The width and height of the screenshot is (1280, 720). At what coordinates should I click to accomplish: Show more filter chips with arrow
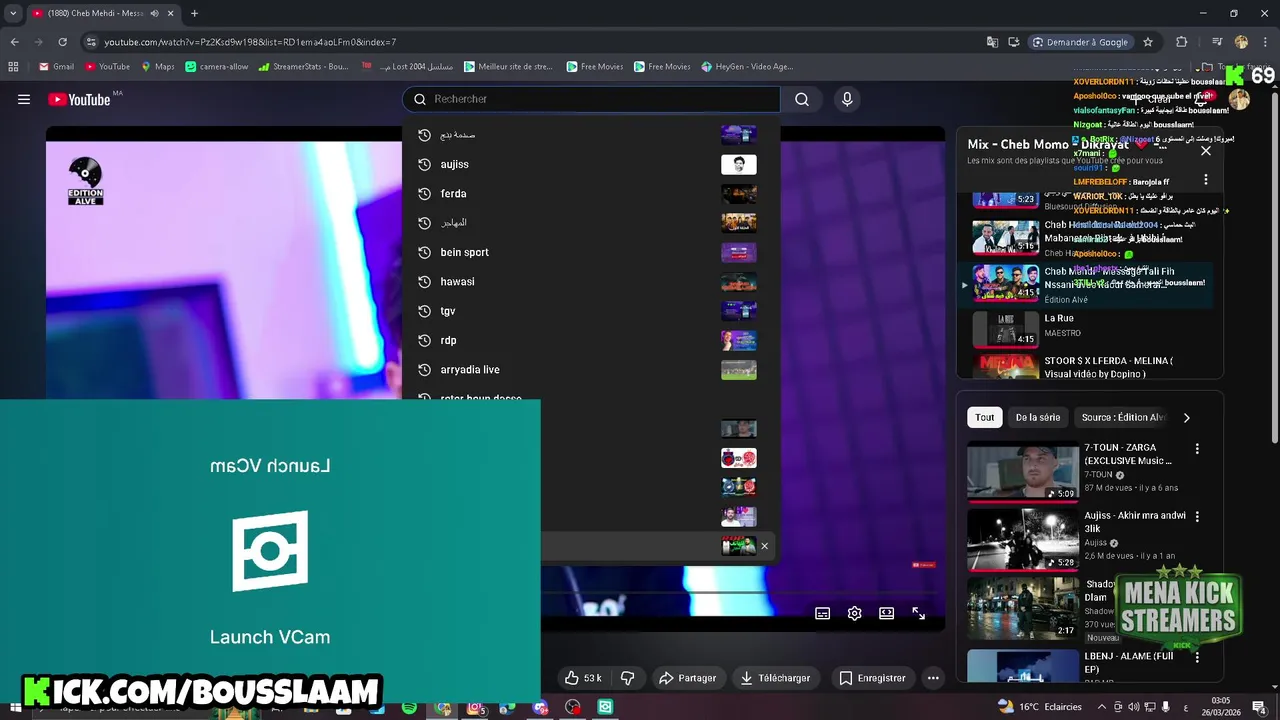[x=1187, y=418]
